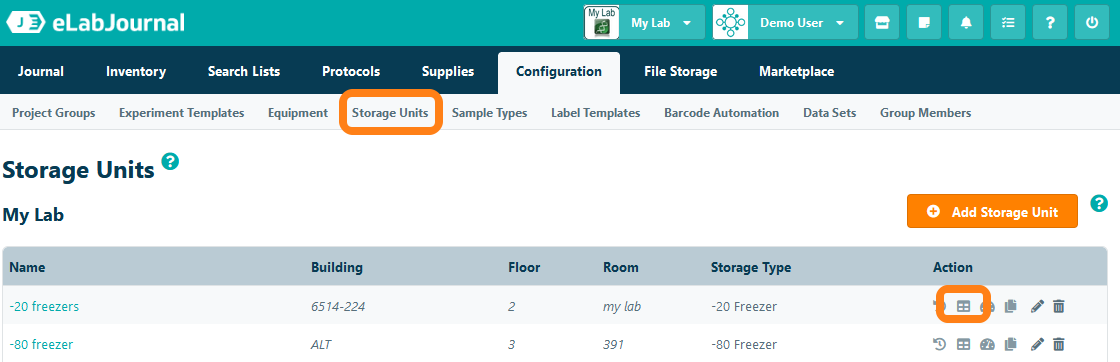The image size is (1120, 362).
Task: Click the Add Storage Unit button
Action: coord(992,211)
